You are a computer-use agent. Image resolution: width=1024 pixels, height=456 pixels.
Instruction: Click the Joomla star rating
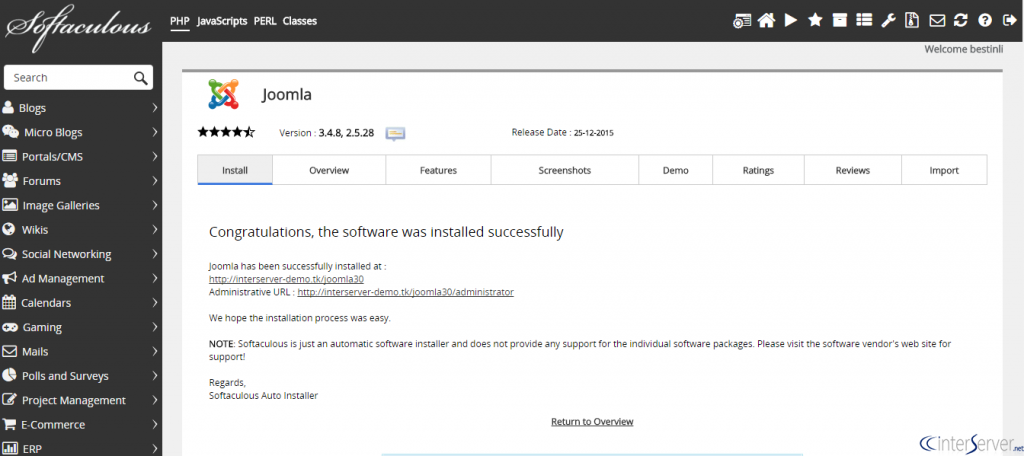click(x=226, y=132)
